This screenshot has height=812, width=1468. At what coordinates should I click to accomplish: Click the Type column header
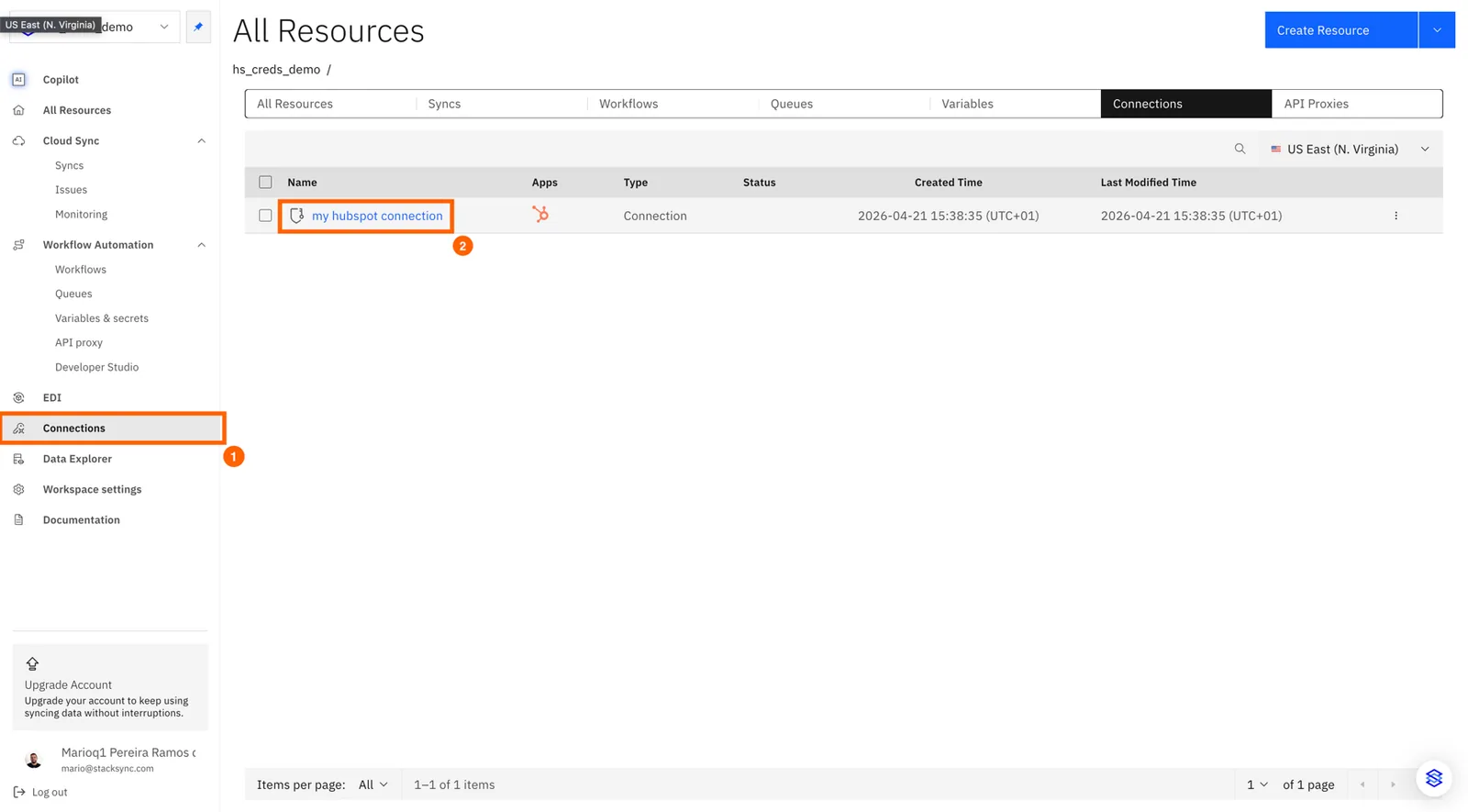(635, 182)
